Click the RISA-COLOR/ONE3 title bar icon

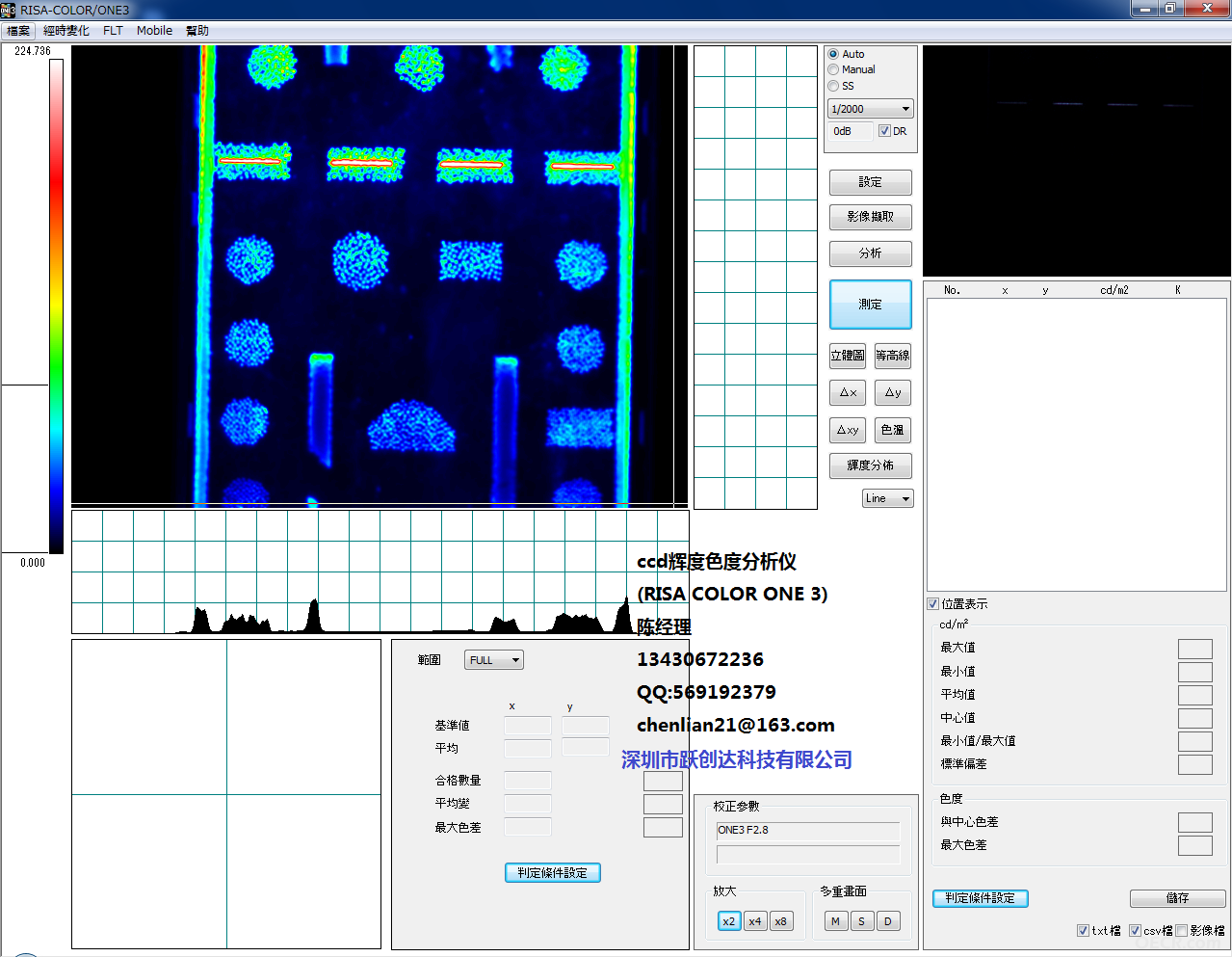9,10
